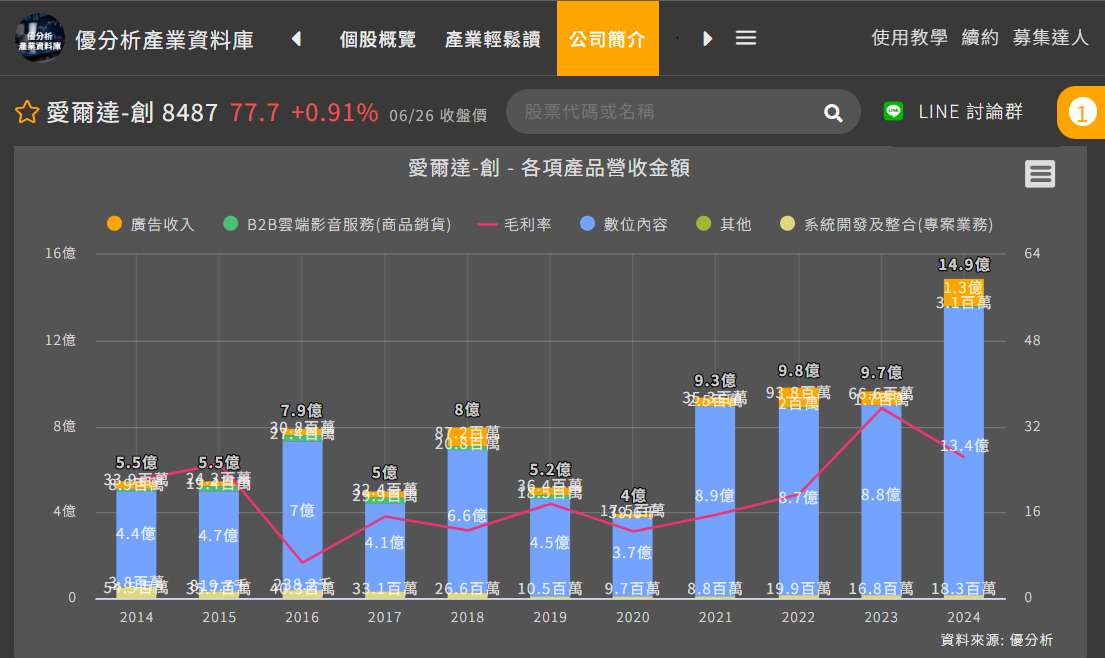
Task: Click the 2018 數位內容 bar labeled 6.6億
Action: click(x=467, y=521)
